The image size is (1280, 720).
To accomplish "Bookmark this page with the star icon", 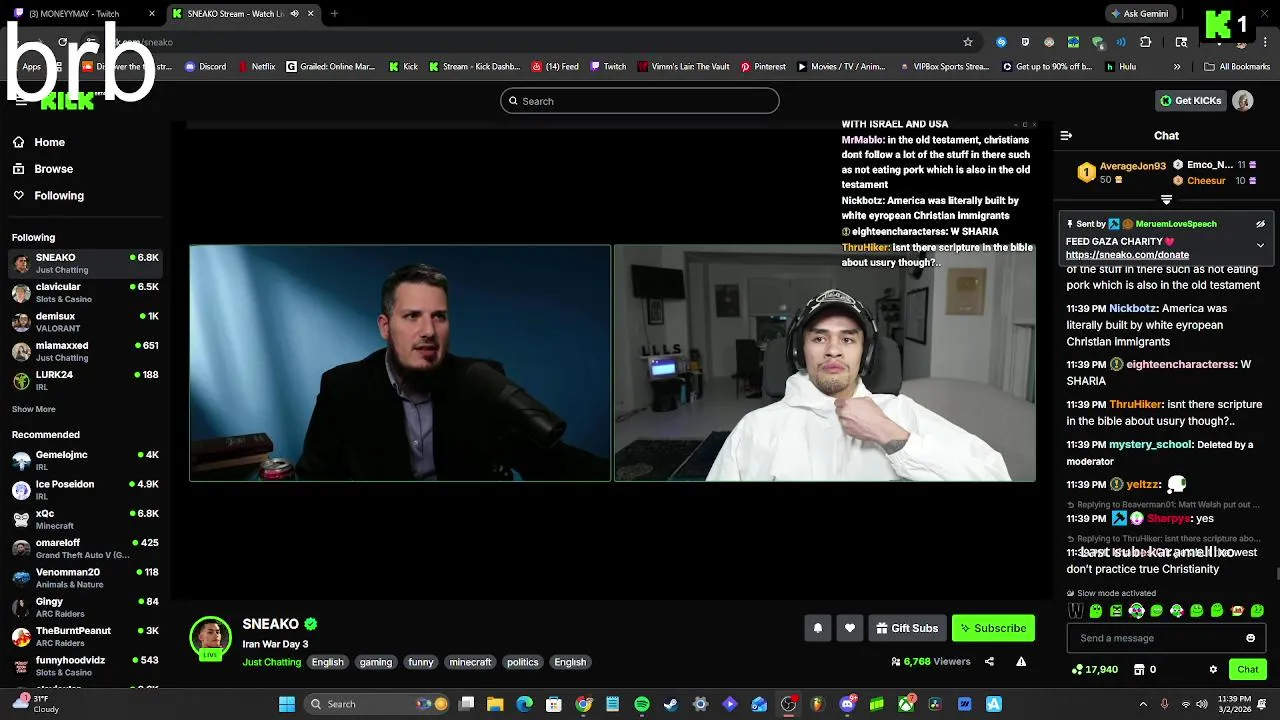I will [x=968, y=42].
